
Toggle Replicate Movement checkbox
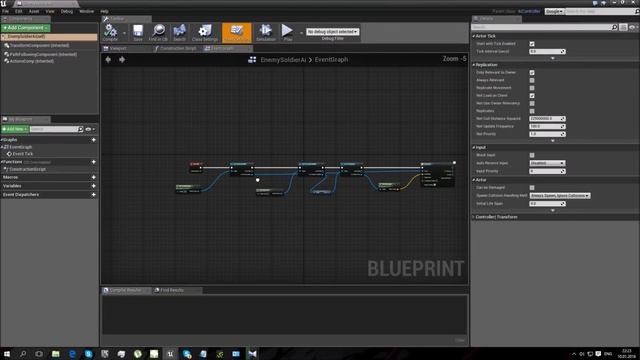click(532, 88)
